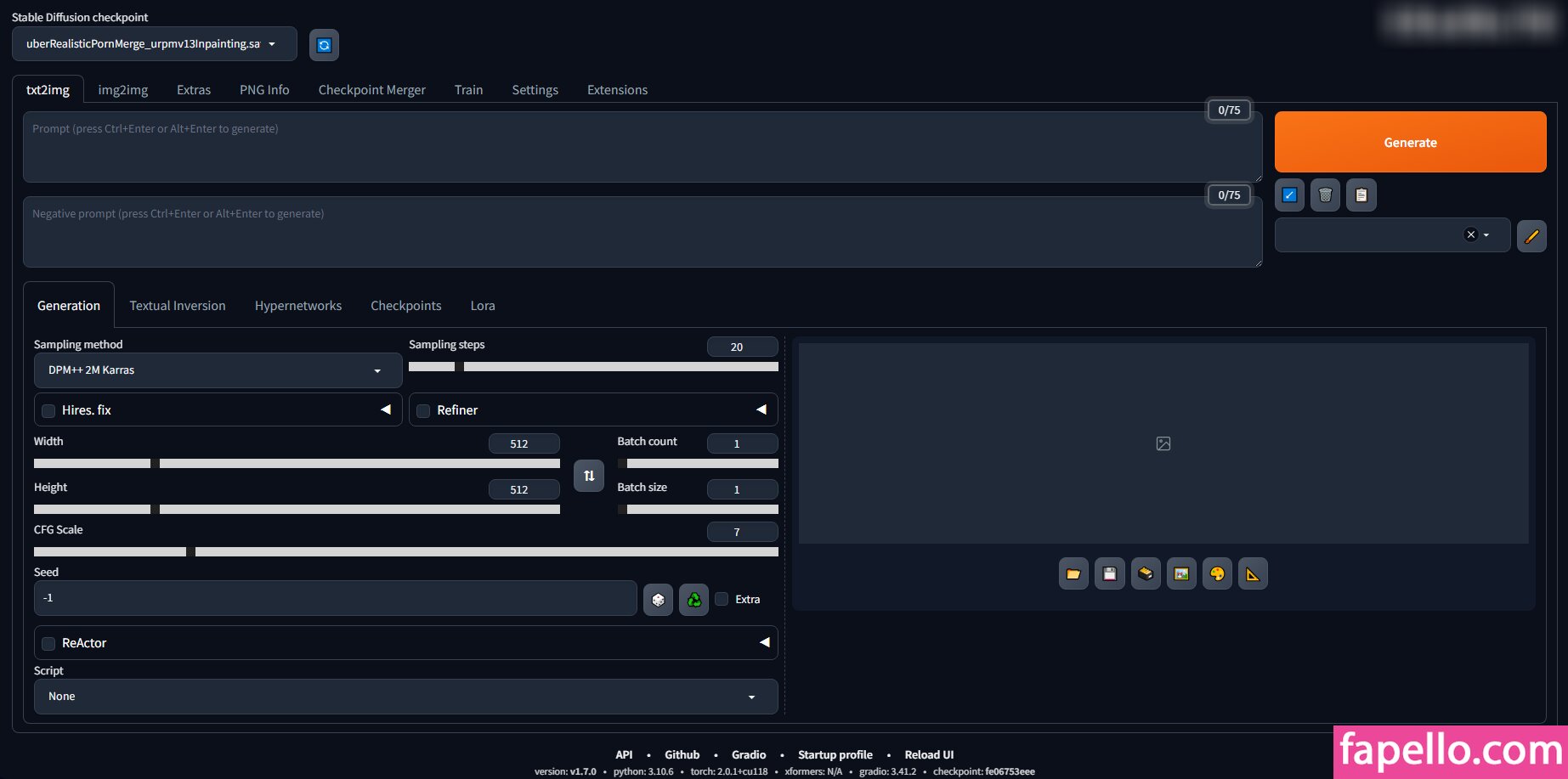Click the refresh checkpoint list icon
The width and height of the screenshot is (1568, 779).
point(324,45)
